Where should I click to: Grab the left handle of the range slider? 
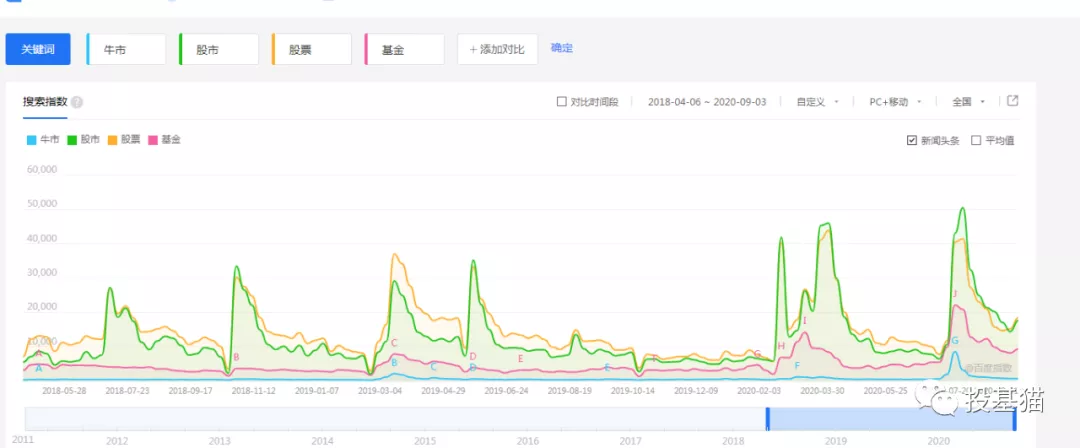pos(768,419)
